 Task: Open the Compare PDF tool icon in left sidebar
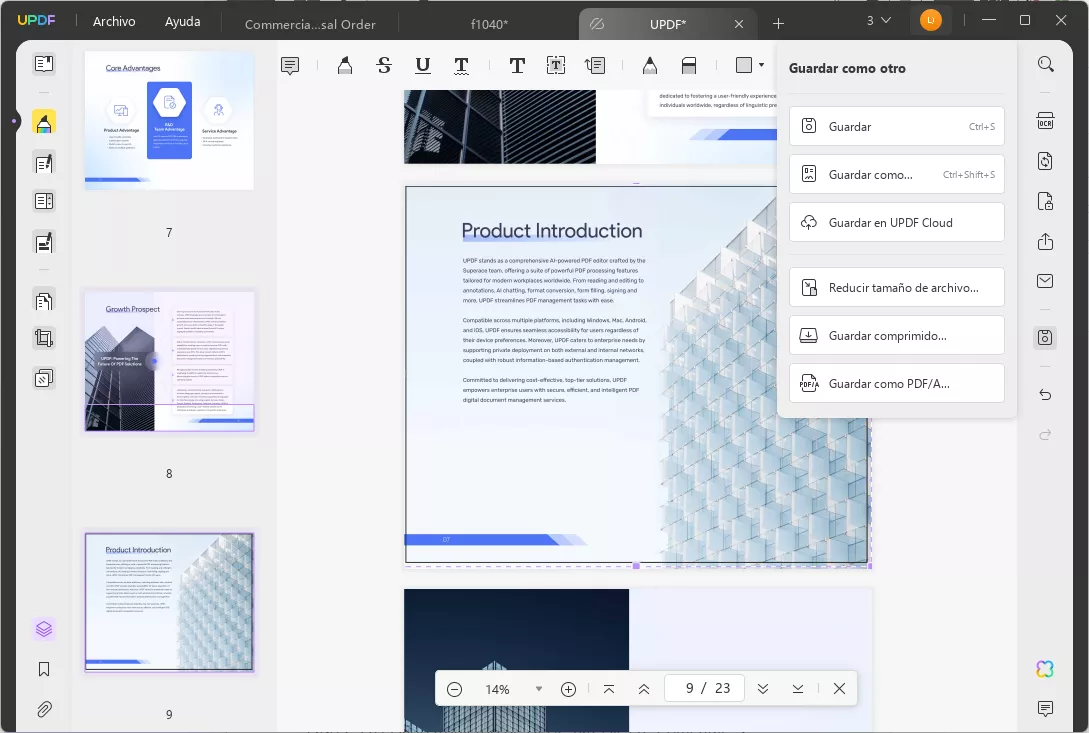pyautogui.click(x=44, y=379)
